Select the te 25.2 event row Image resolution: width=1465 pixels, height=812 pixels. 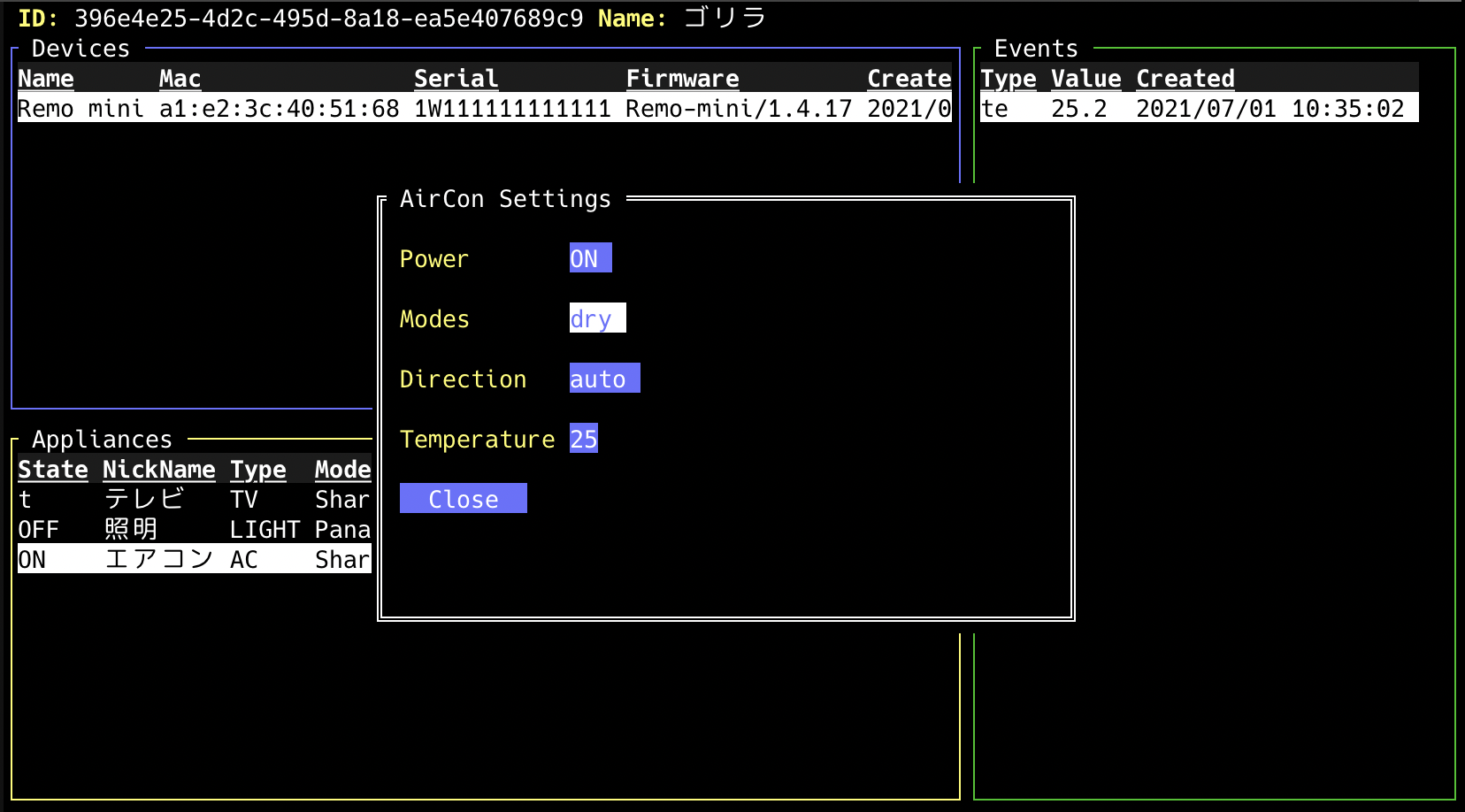pos(1200,108)
